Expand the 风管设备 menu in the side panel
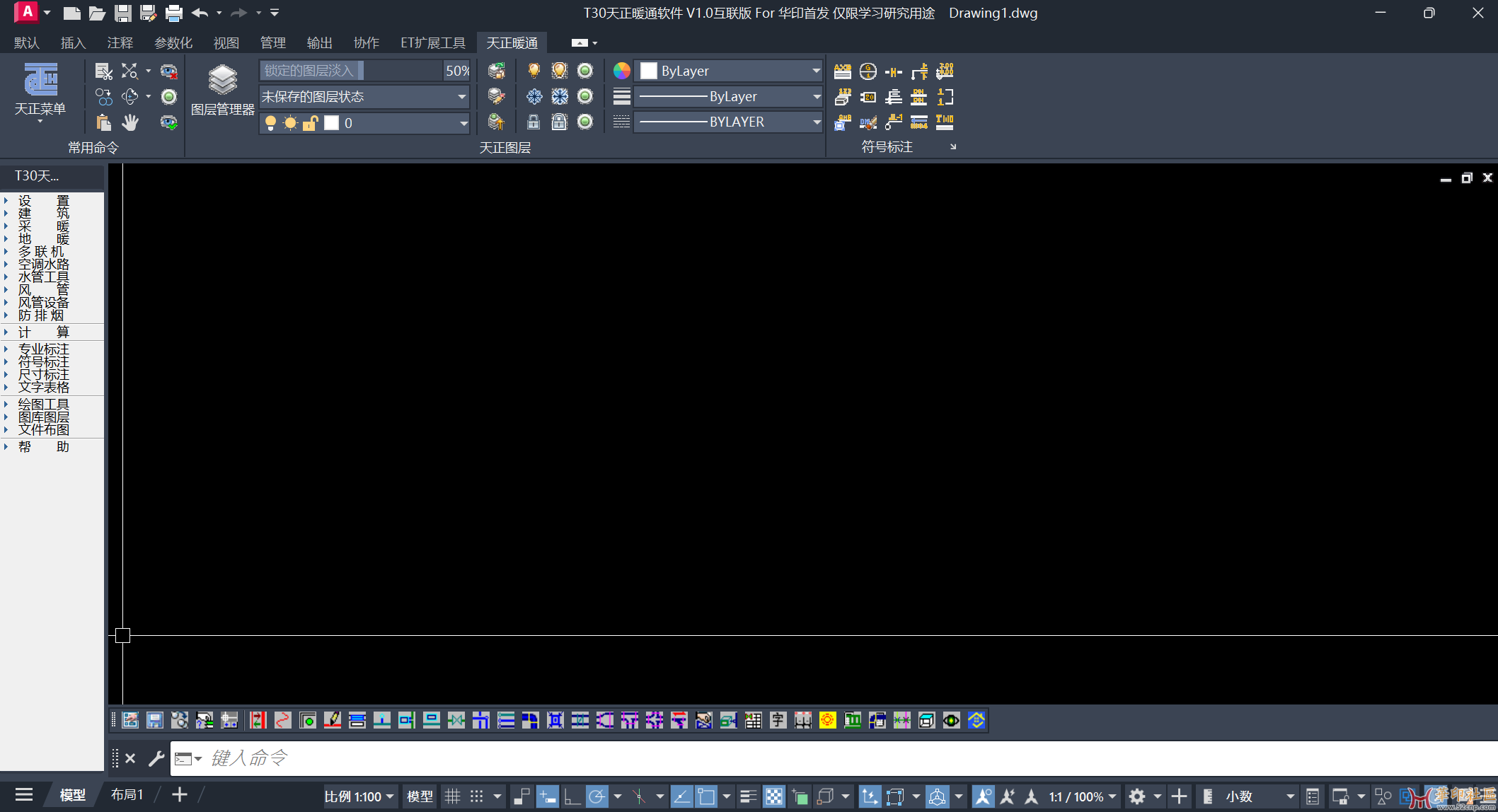 (x=43, y=303)
